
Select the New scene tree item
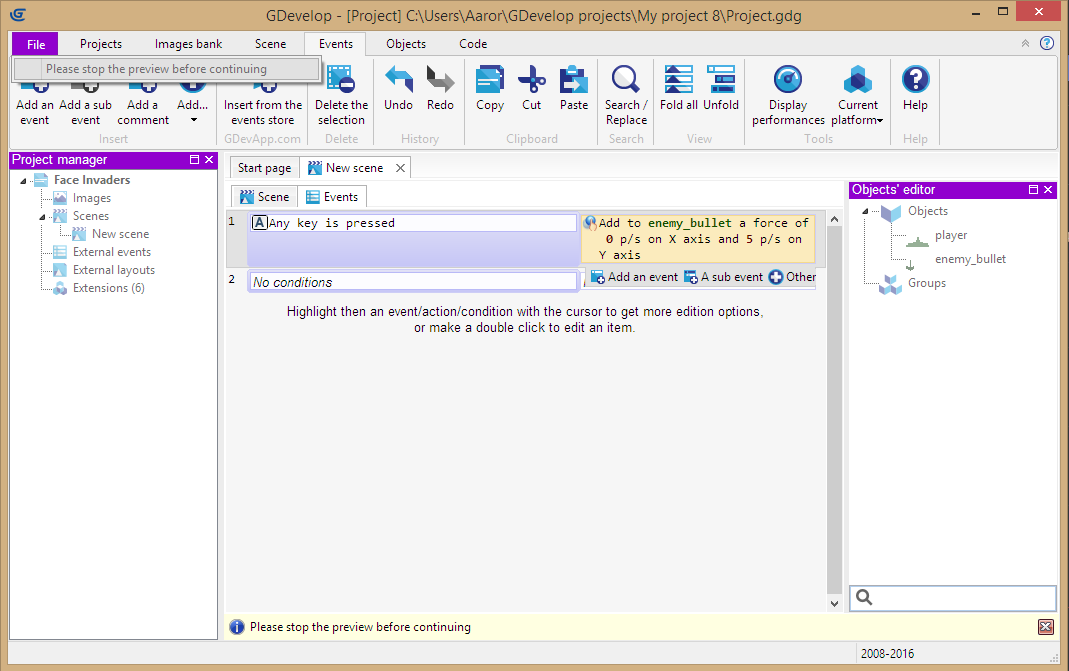click(x=120, y=234)
